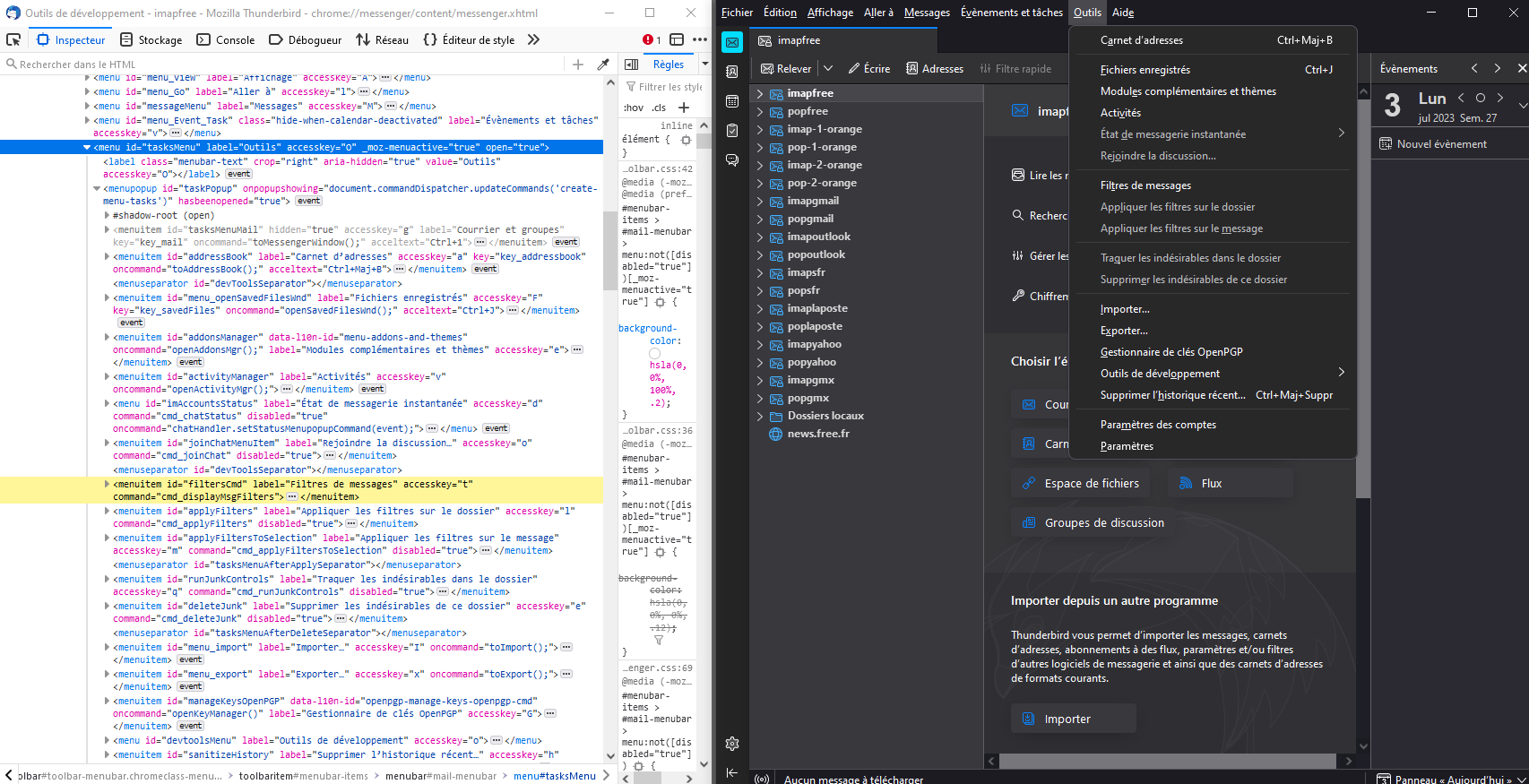Image resolution: width=1529 pixels, height=784 pixels.
Task: Click the menu#tasksMenu breadcrumb
Action: (554, 776)
